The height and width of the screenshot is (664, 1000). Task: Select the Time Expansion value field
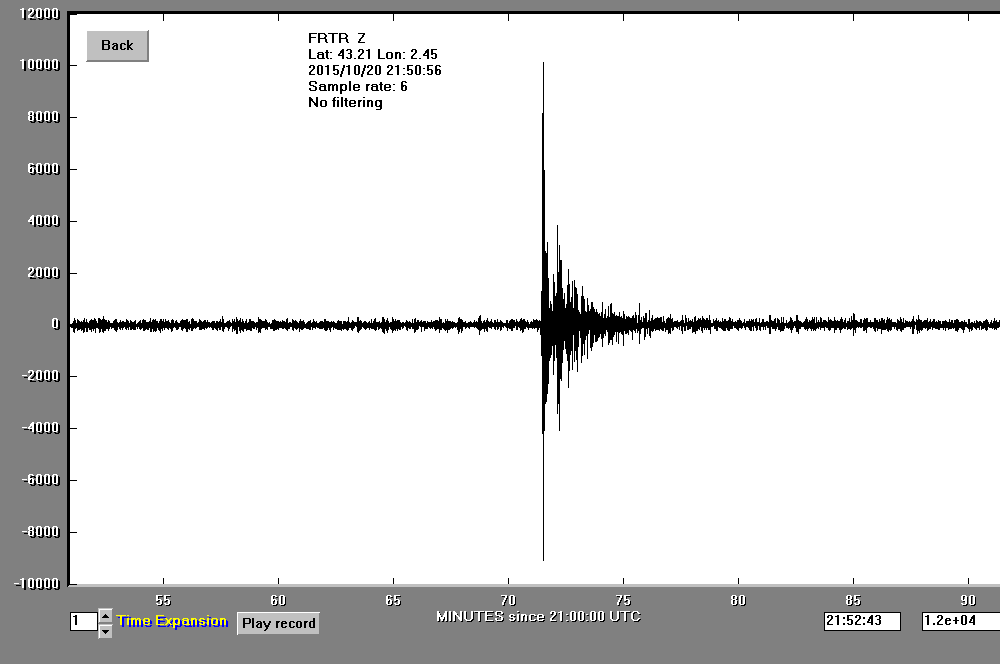point(84,621)
